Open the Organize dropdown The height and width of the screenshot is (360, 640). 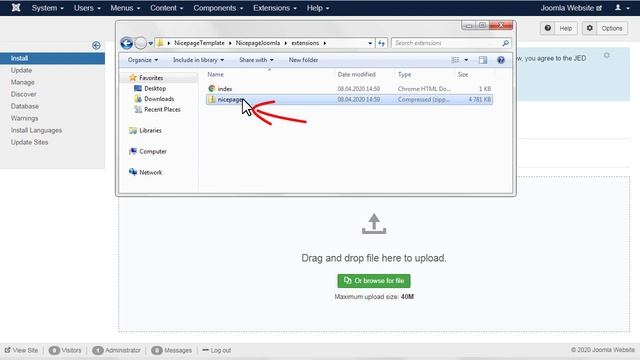[142, 60]
